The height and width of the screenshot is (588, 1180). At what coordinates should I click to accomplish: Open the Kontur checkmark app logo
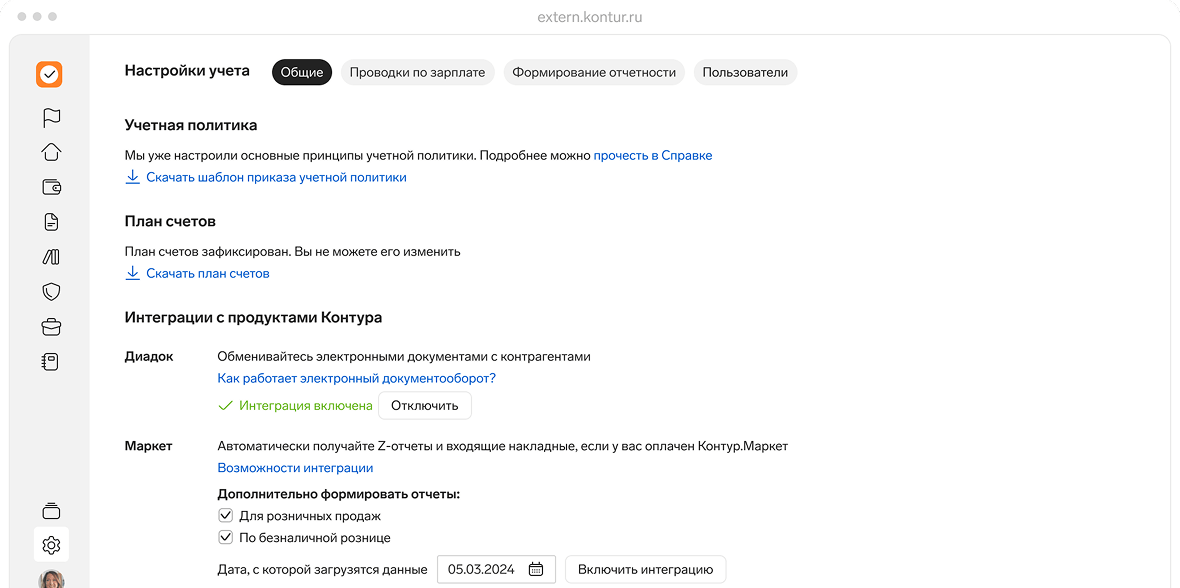click(x=49, y=74)
